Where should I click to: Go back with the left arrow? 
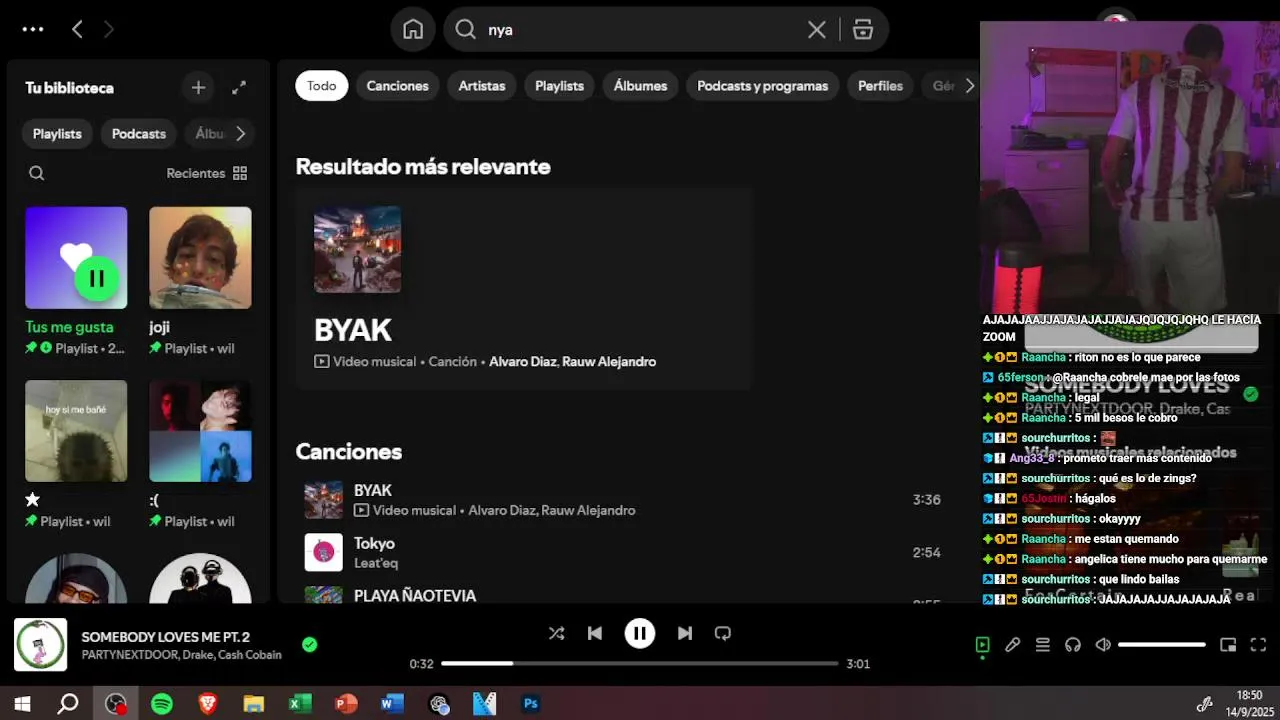point(77,29)
